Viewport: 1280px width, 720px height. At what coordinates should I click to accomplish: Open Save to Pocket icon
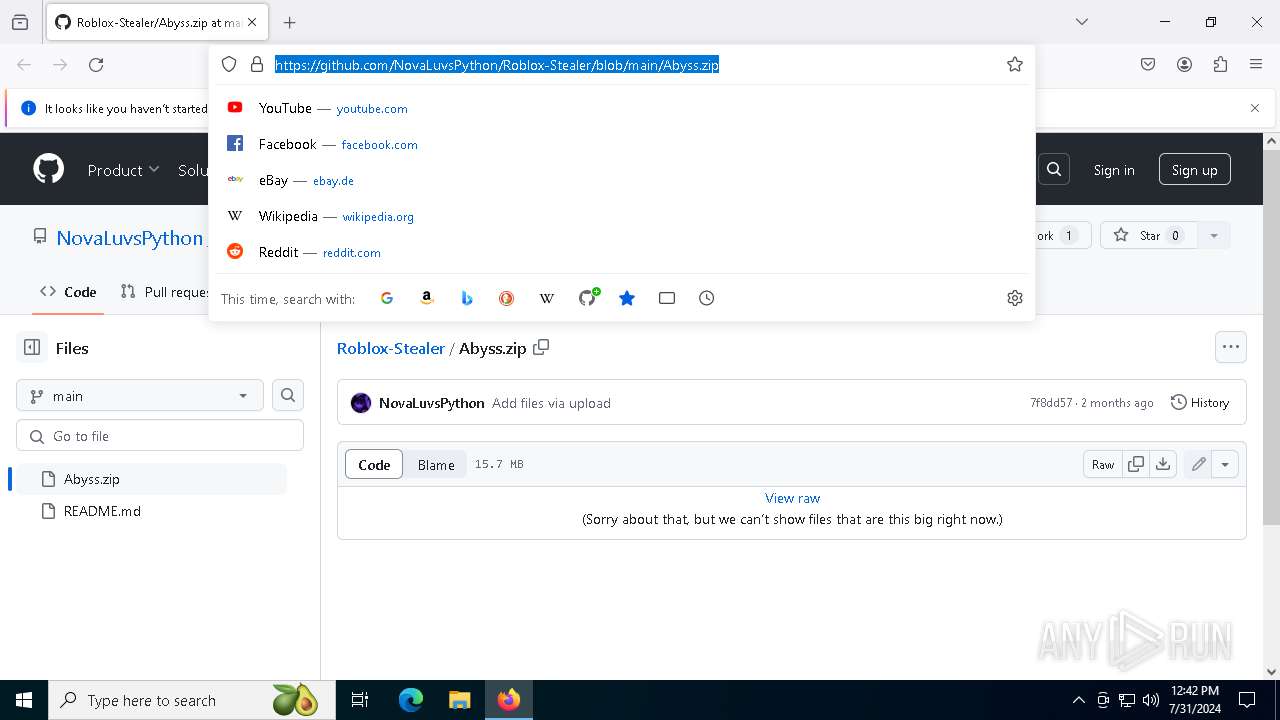click(1148, 65)
